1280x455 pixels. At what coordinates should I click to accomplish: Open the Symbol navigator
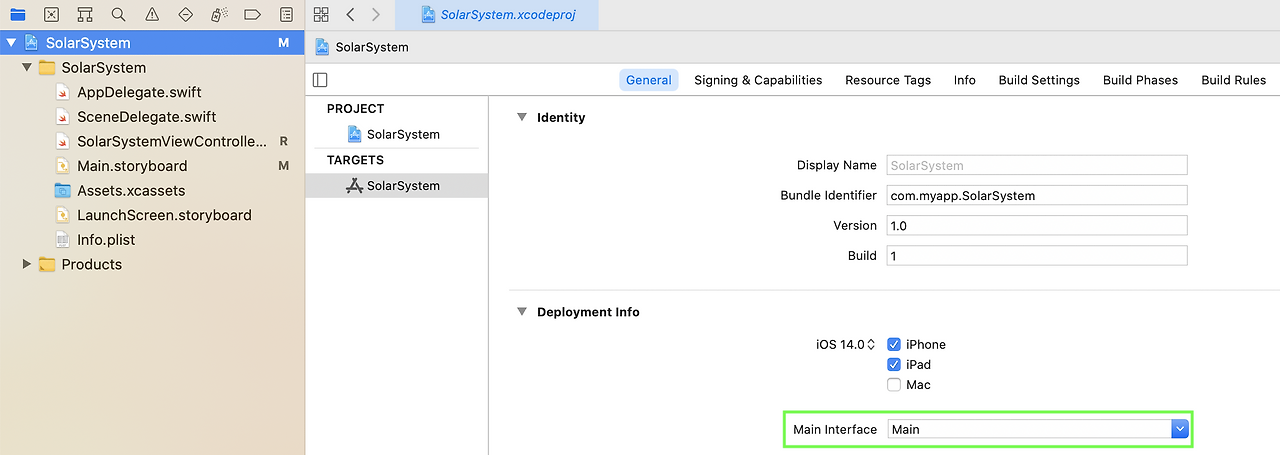[85, 15]
